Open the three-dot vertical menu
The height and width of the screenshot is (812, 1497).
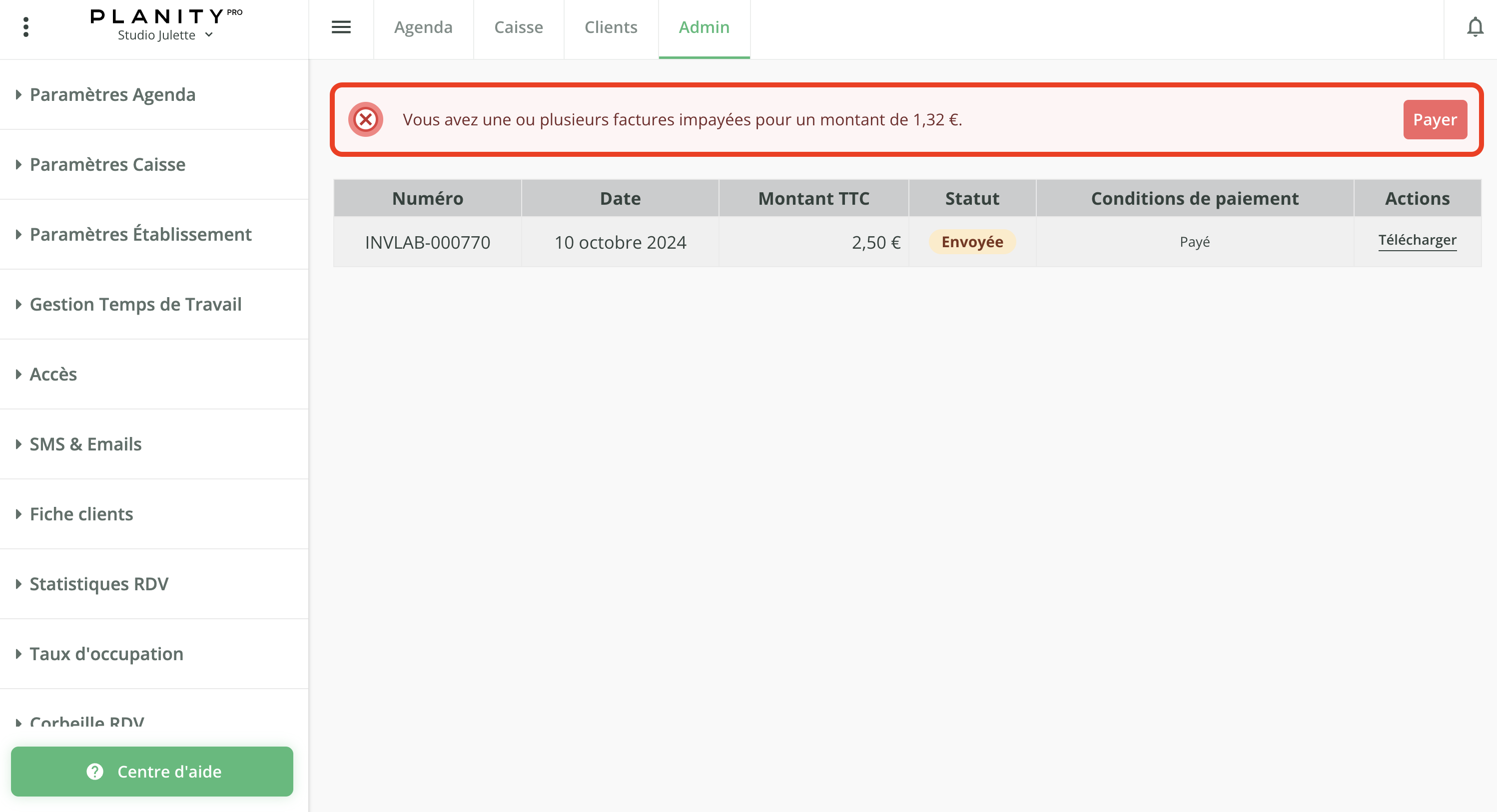click(x=25, y=27)
